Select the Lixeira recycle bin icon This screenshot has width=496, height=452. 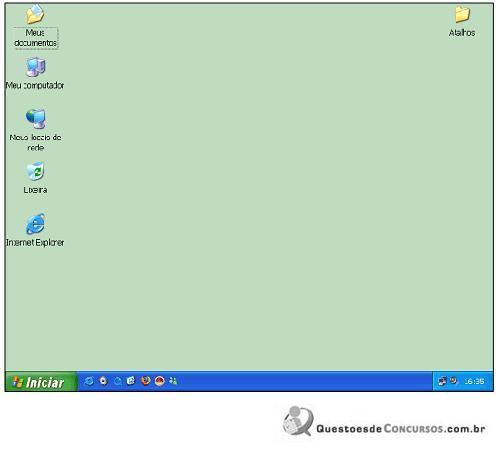tap(35, 171)
